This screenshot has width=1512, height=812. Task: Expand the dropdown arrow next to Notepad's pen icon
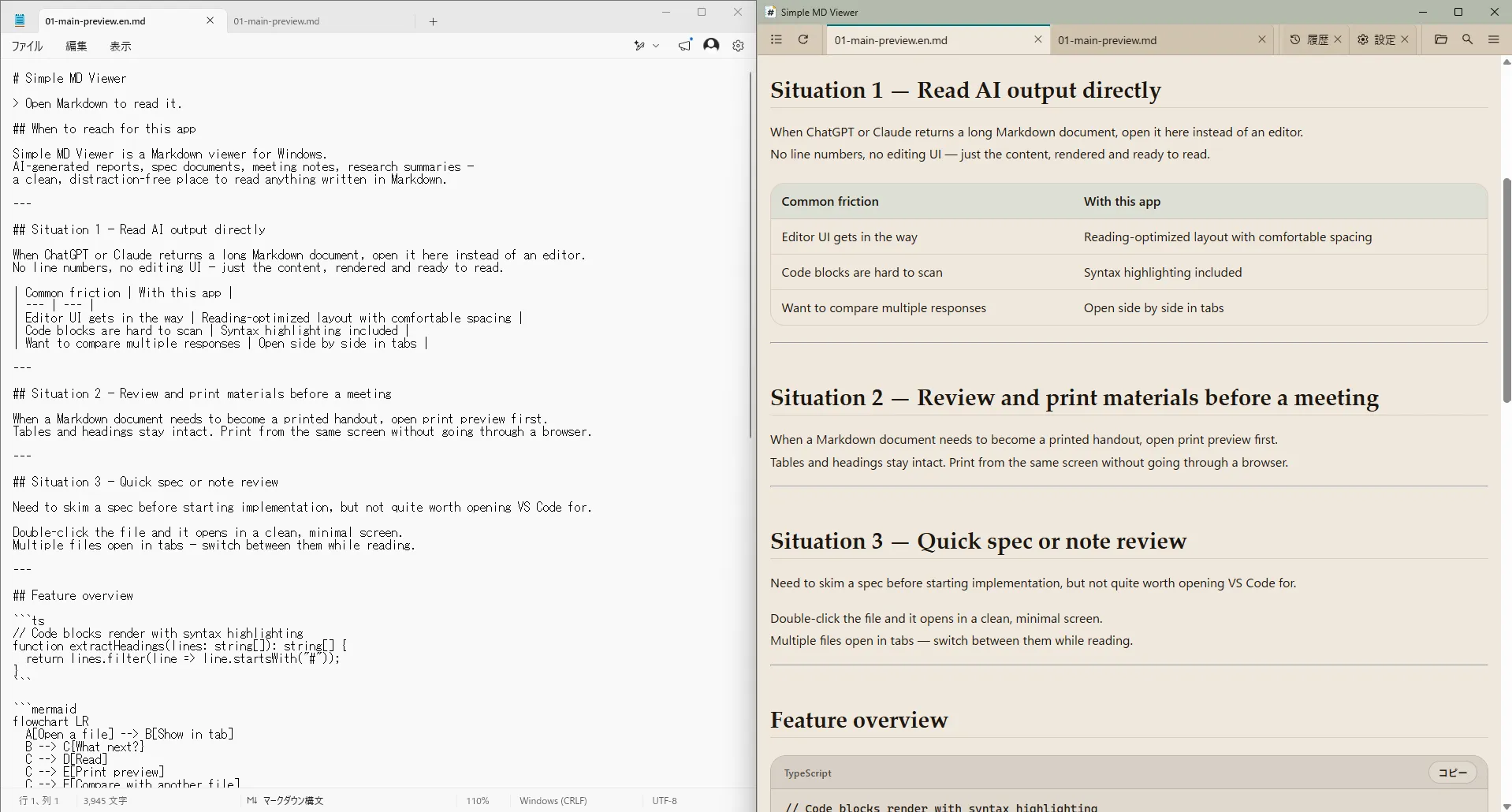pyautogui.click(x=656, y=46)
